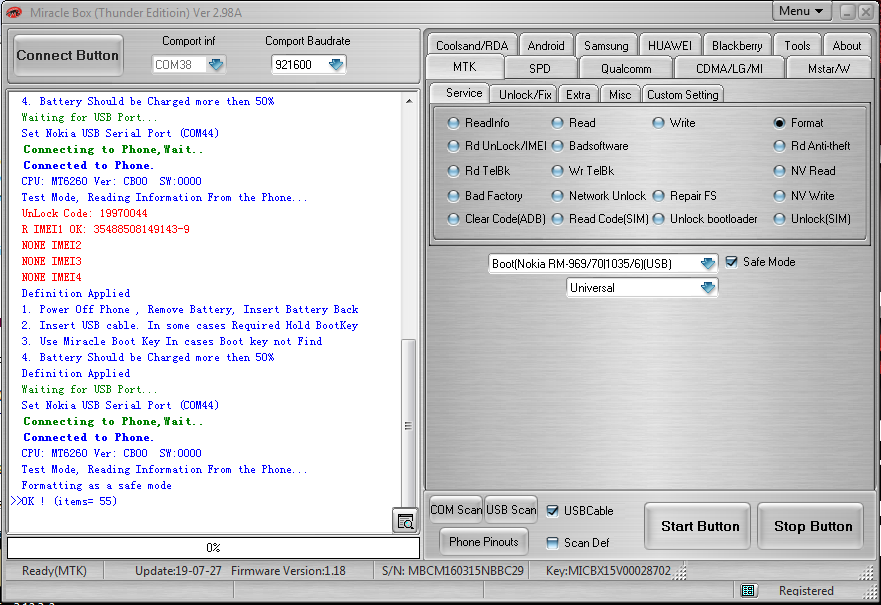Switch to the Coolsand/RDA tab
The height and width of the screenshot is (605, 881).
pyautogui.click(x=472, y=46)
